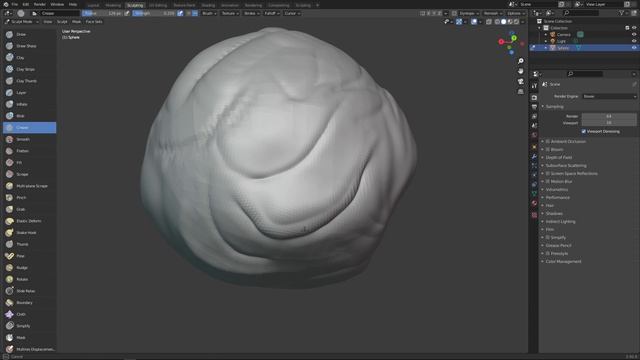Enable the Ambient Occlusion checkbox
640x360 pixels.
(x=548, y=142)
